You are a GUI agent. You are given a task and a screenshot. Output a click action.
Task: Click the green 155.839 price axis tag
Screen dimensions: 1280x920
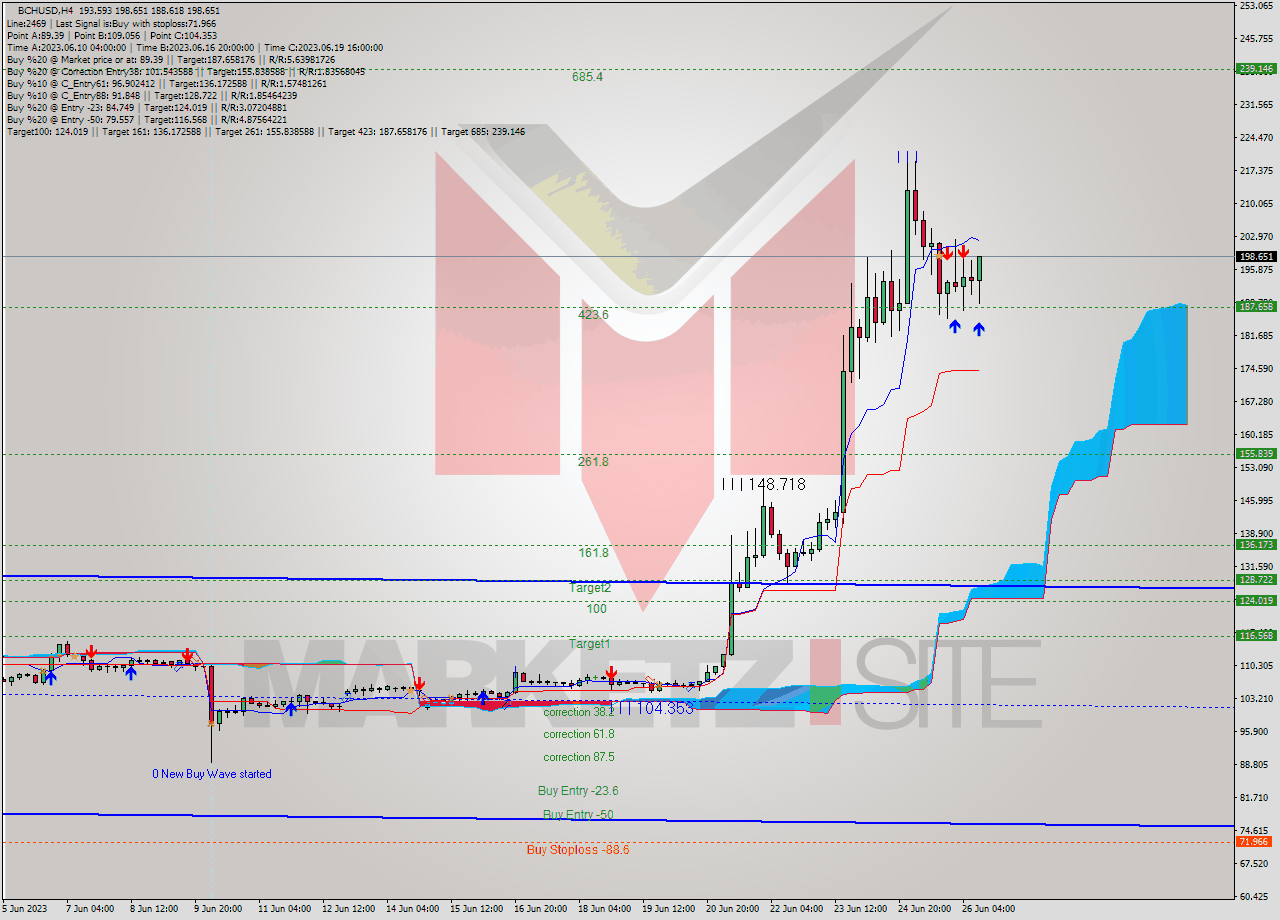pyautogui.click(x=1256, y=454)
